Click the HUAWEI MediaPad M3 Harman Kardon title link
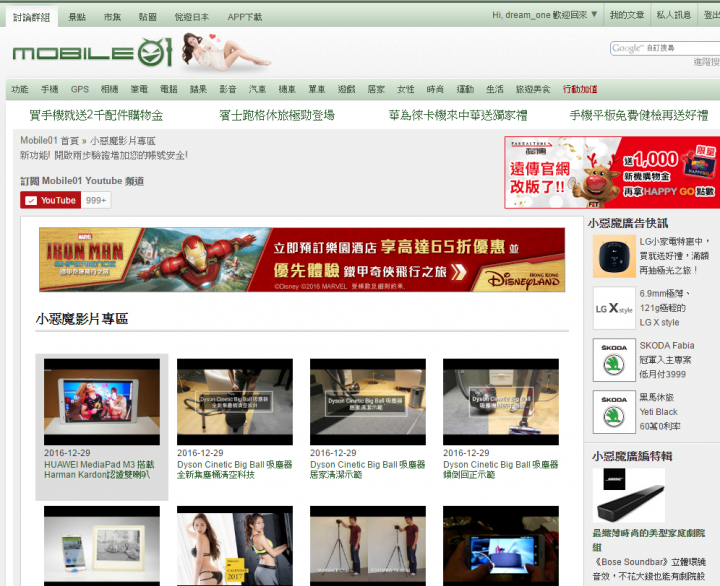The width and height of the screenshot is (720, 586). click(99, 470)
